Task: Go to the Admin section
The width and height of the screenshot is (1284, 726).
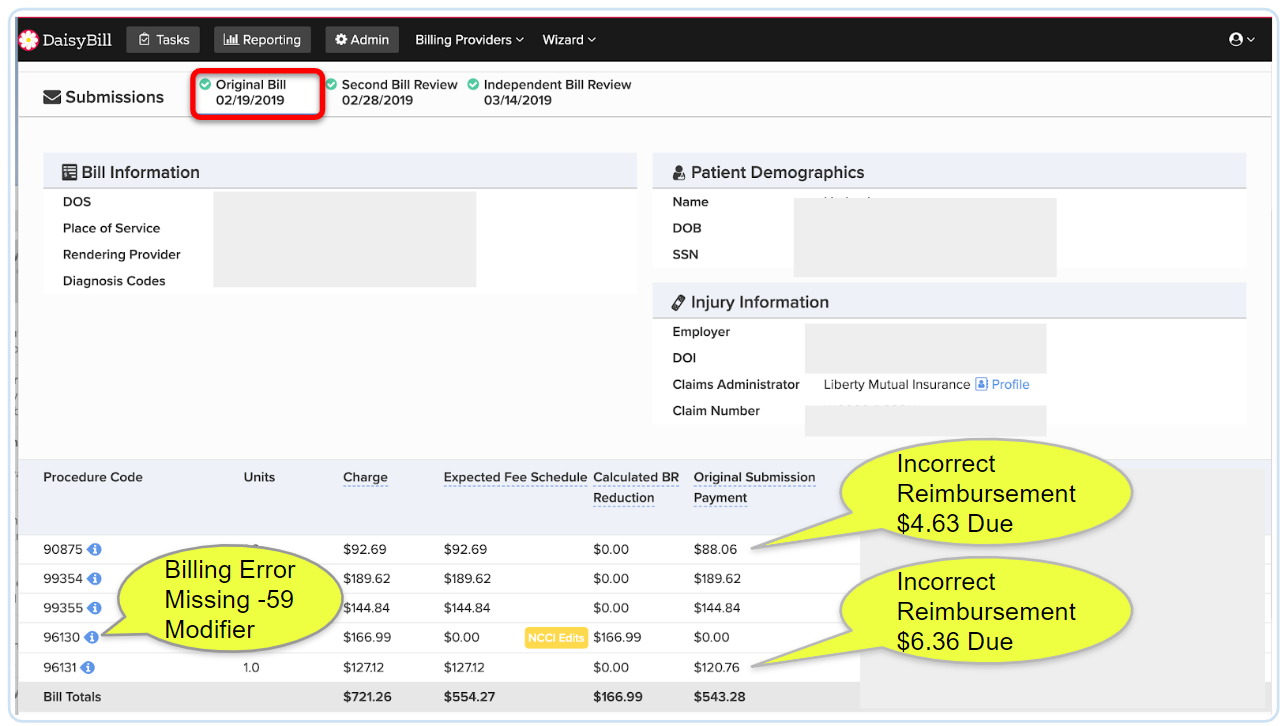Action: point(362,40)
